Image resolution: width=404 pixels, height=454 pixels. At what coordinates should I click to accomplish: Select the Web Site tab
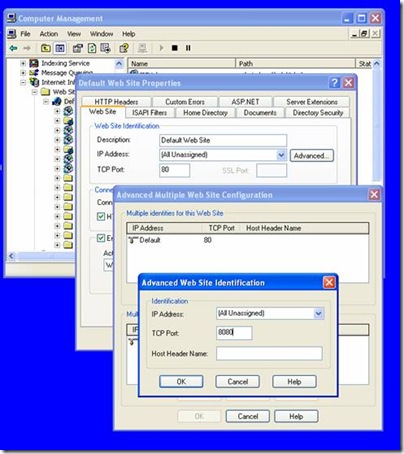click(103, 112)
